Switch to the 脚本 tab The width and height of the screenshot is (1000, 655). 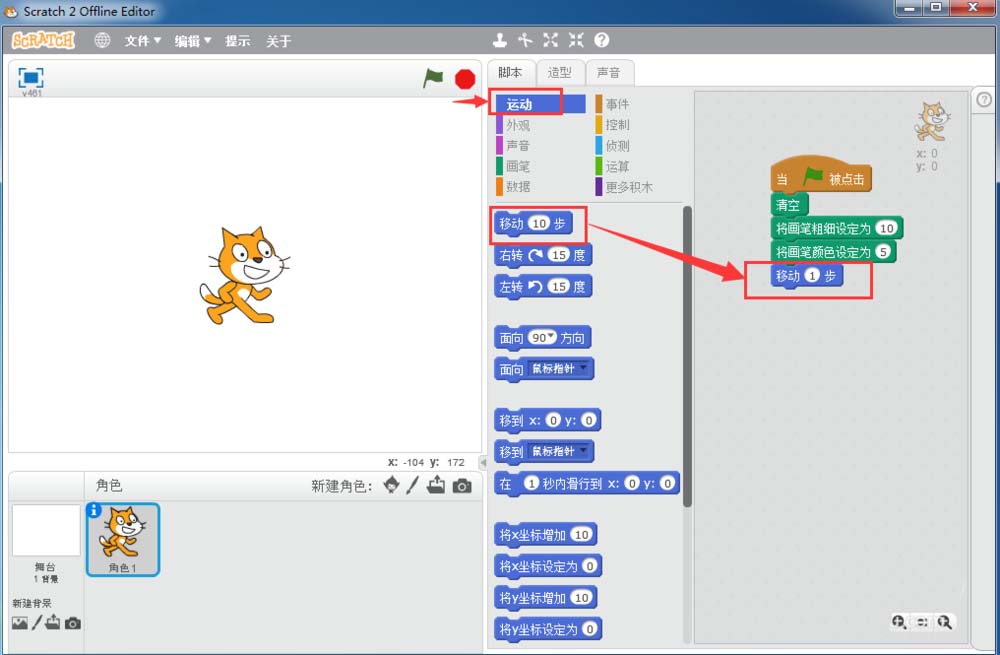(510, 73)
